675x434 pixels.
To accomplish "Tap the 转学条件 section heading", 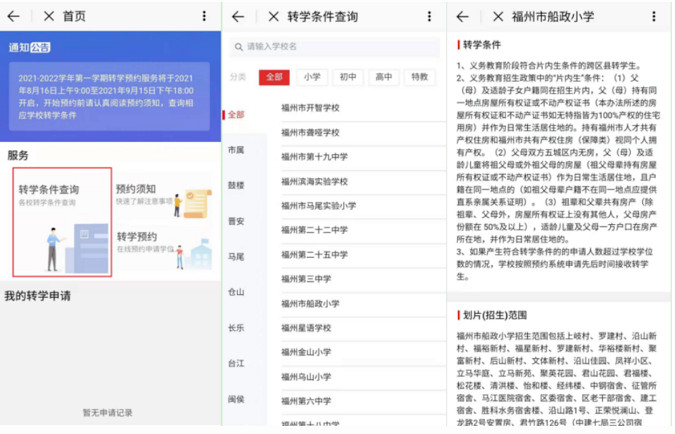I will click(482, 45).
